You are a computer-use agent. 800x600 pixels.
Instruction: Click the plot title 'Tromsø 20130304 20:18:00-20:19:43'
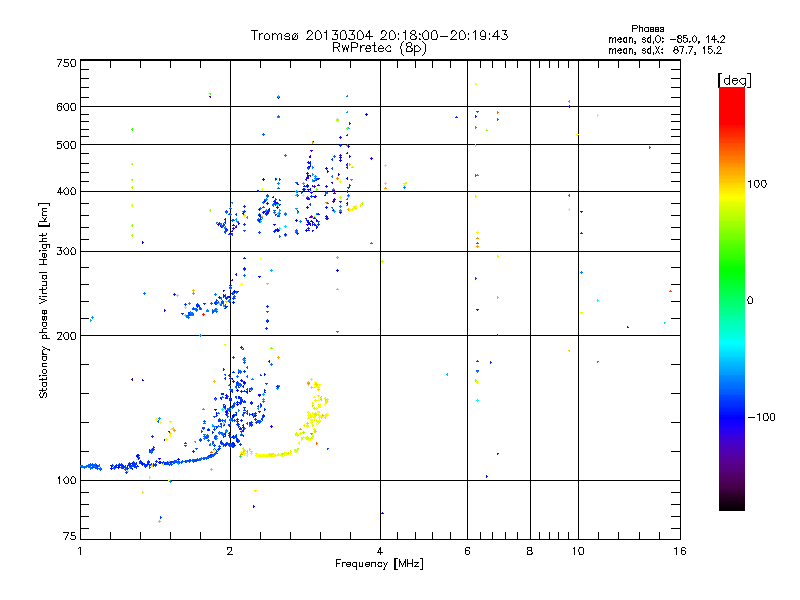tap(379, 35)
